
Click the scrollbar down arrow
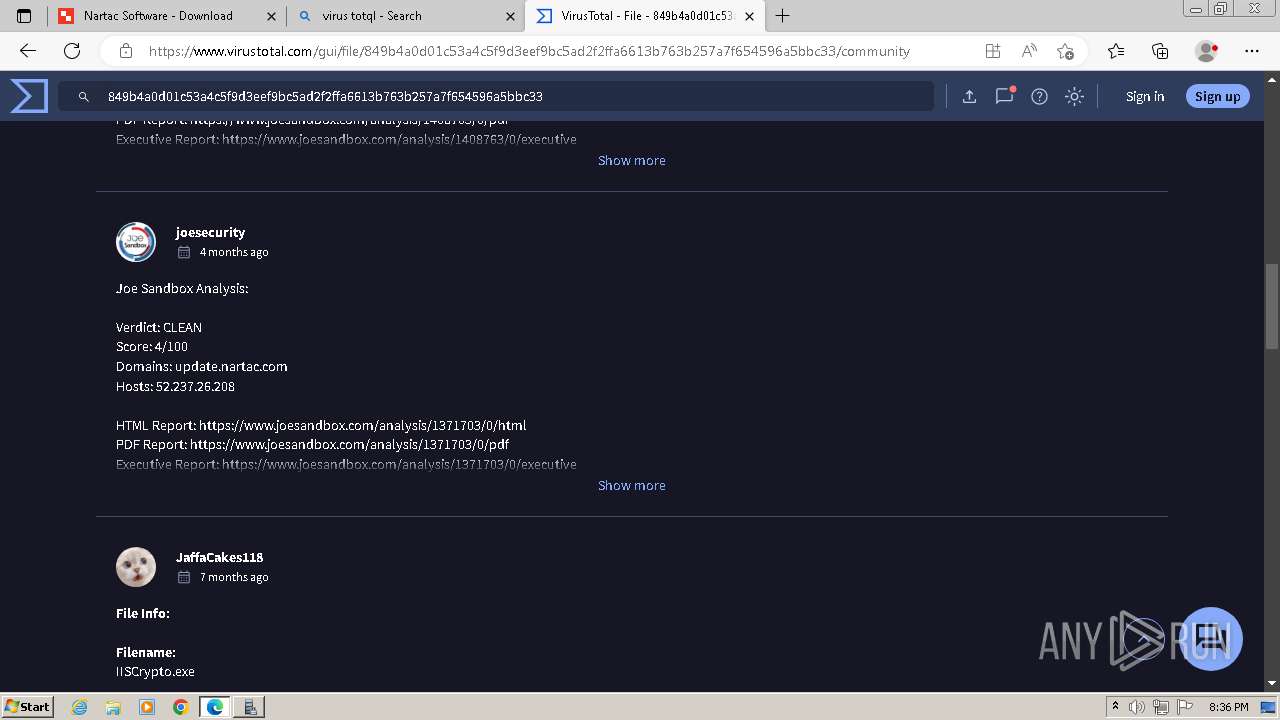click(1272, 683)
